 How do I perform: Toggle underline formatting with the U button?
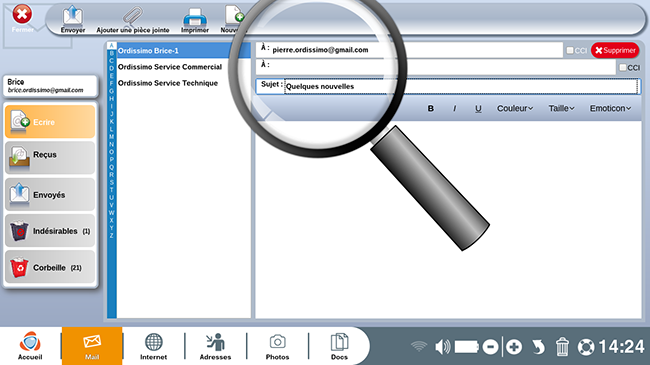point(478,108)
